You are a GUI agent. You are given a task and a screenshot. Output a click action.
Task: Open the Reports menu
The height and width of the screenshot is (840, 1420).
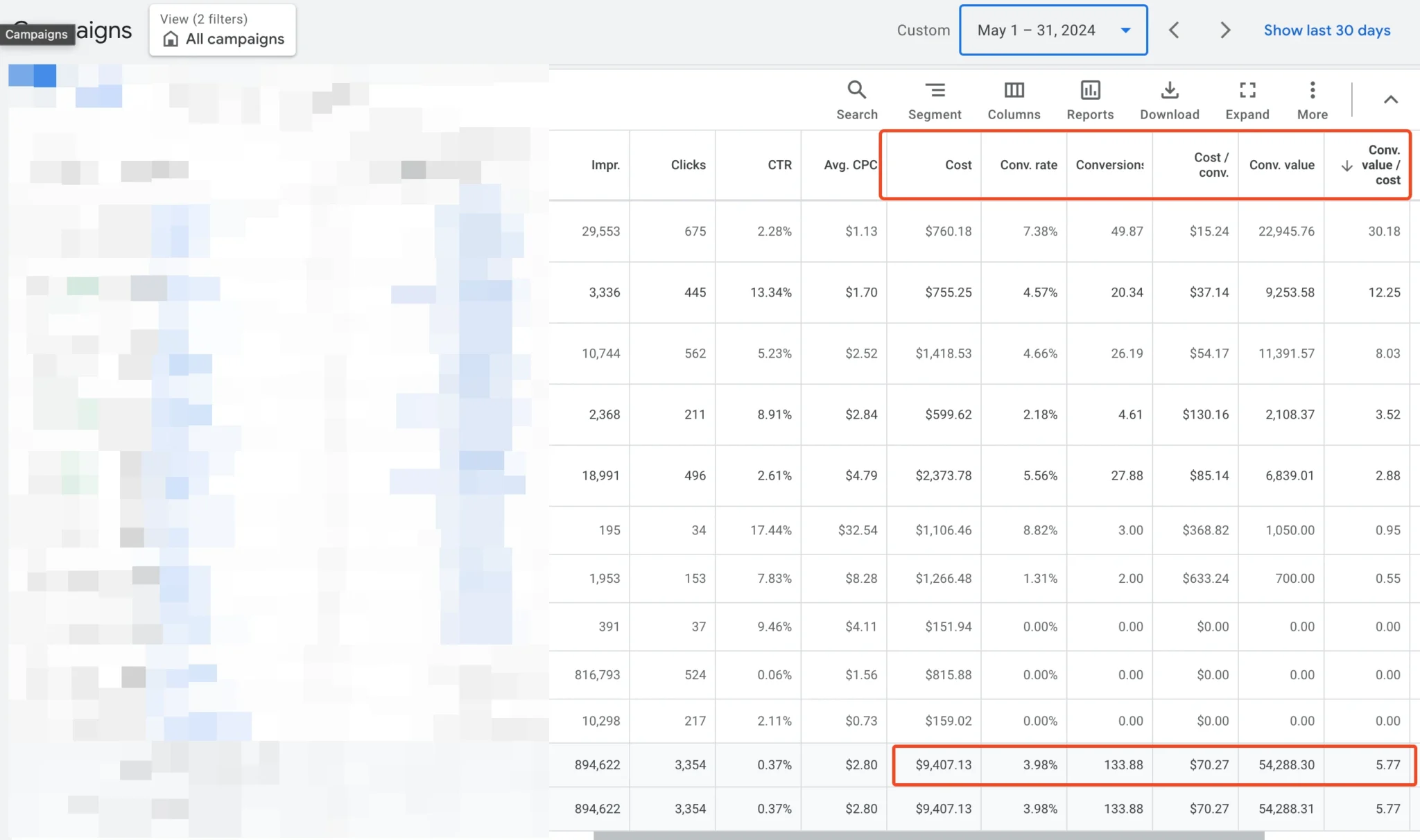click(x=1090, y=100)
